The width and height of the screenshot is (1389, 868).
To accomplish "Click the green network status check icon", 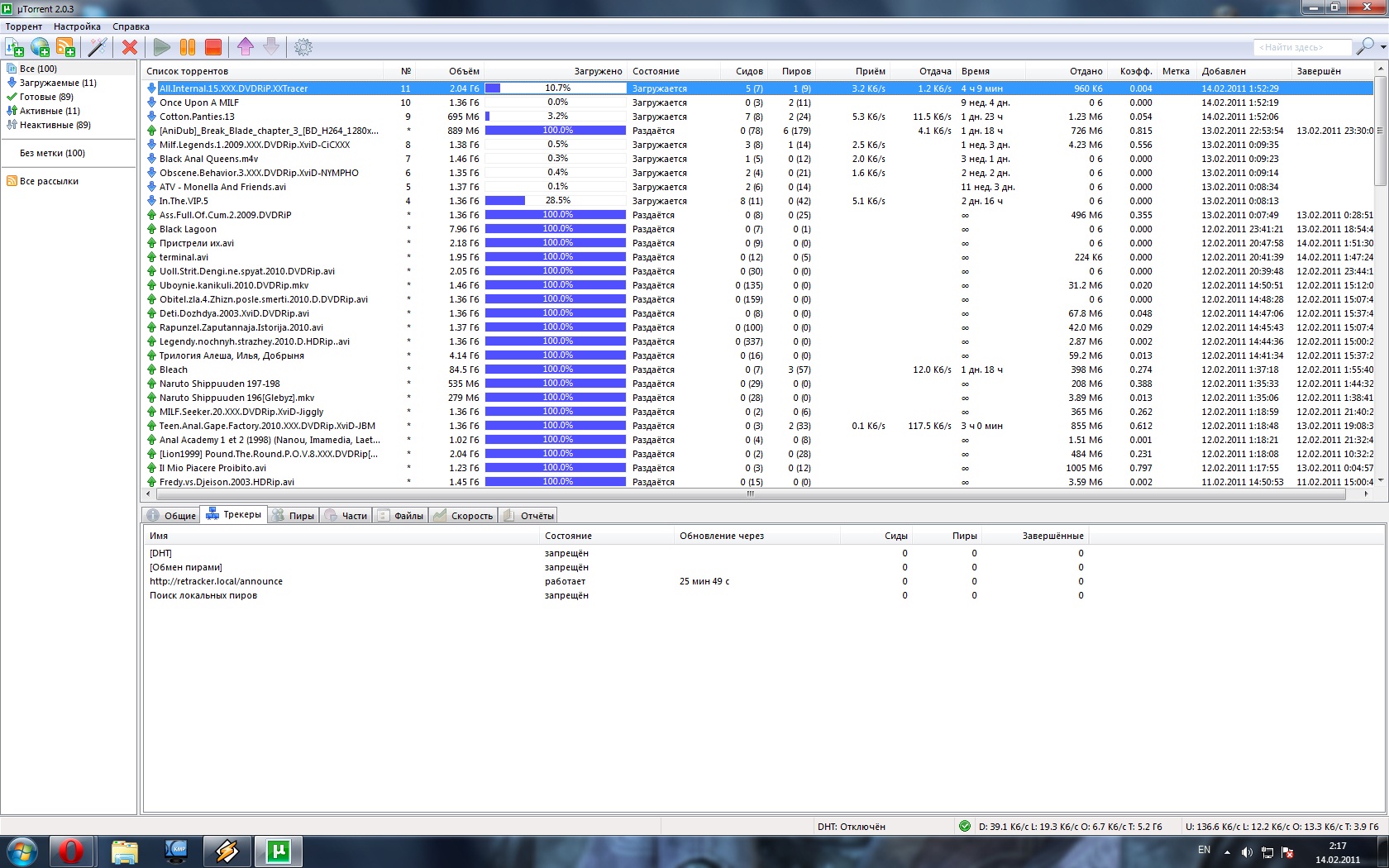I will (x=965, y=826).
